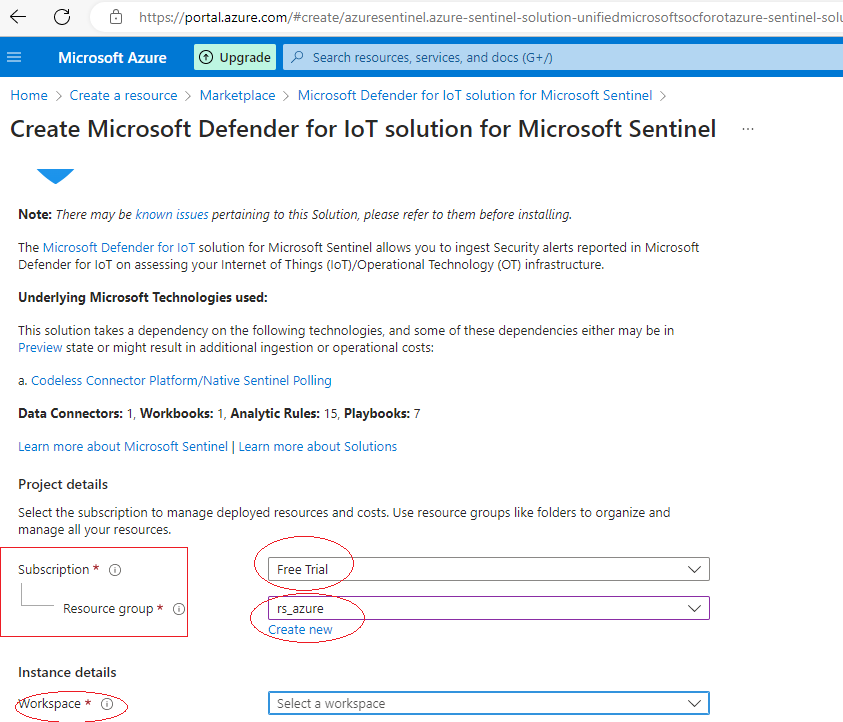Click the Subscription info icon
Screen dimensions: 843x722
(x=114, y=569)
